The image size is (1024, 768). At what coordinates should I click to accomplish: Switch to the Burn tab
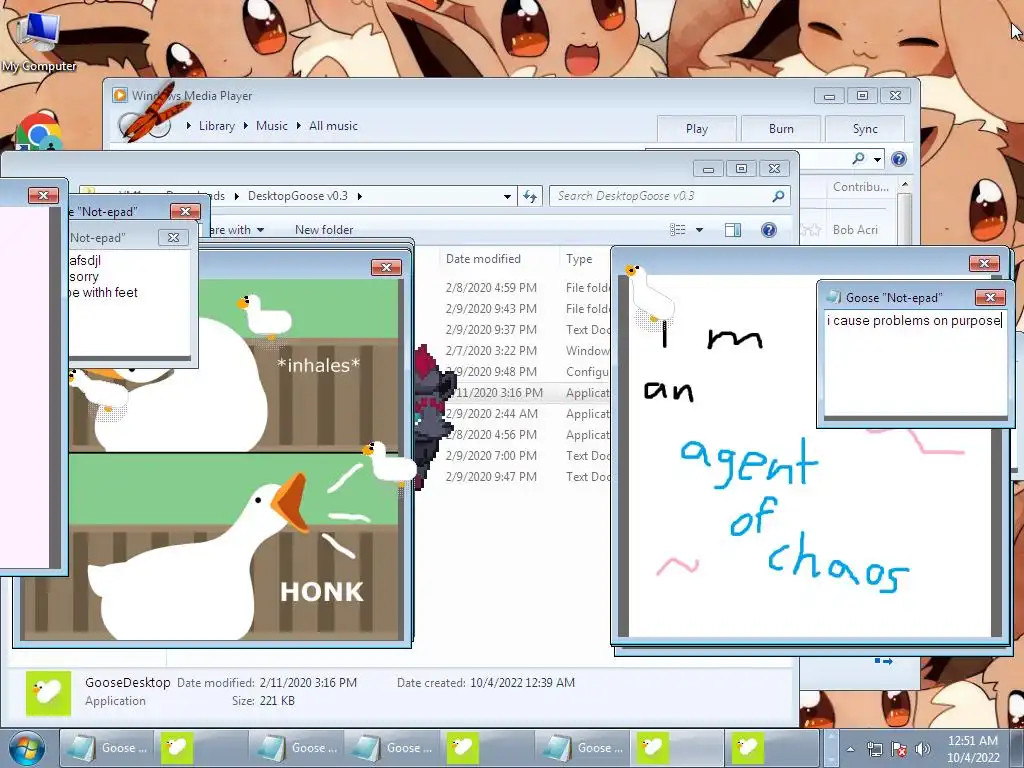(x=781, y=129)
